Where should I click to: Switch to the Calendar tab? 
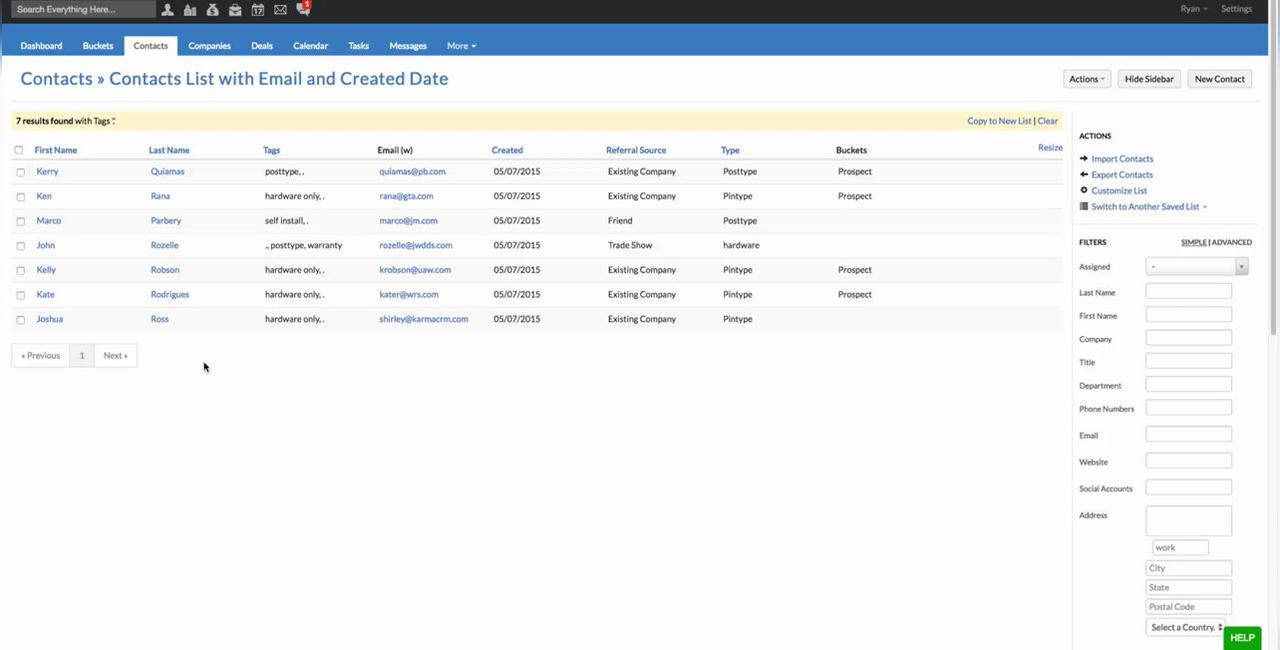(x=310, y=46)
